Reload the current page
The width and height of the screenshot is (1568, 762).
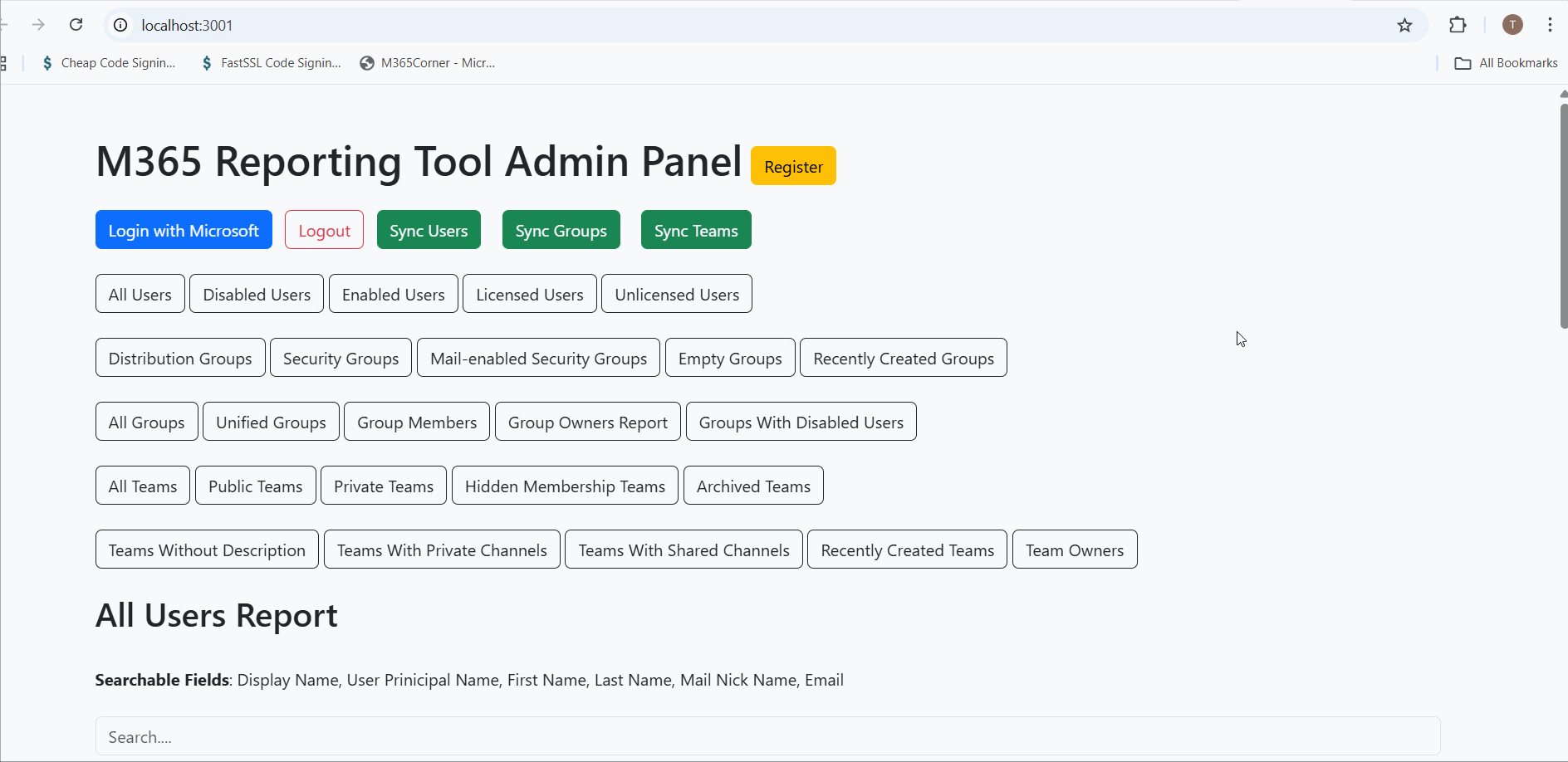coord(76,25)
